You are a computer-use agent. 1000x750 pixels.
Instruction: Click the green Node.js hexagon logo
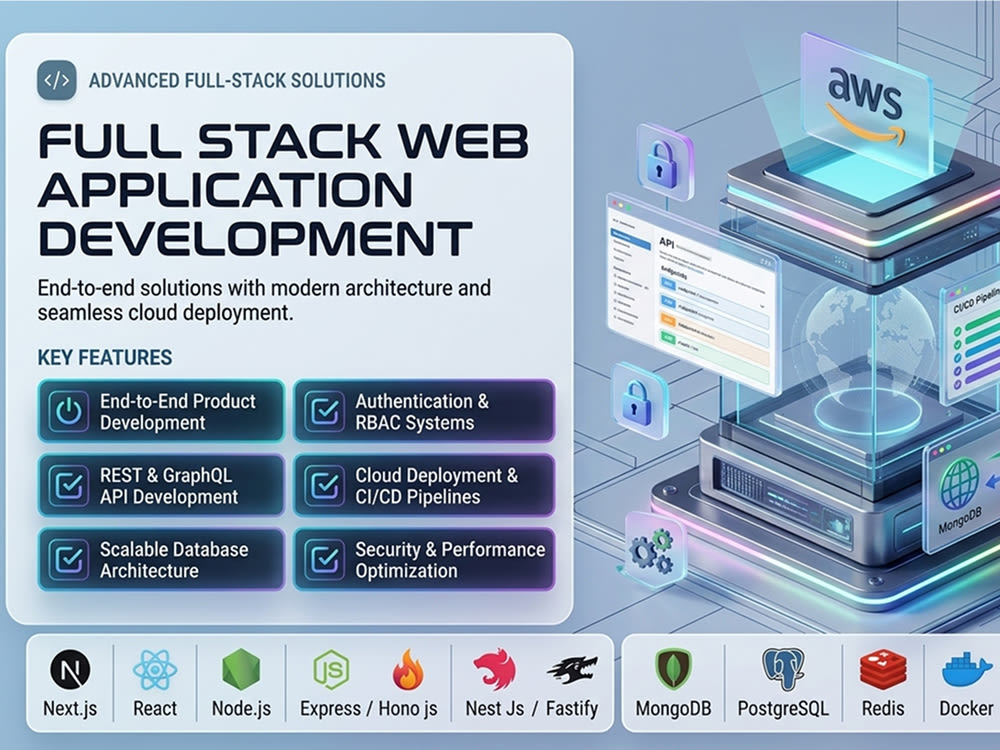coord(241,670)
